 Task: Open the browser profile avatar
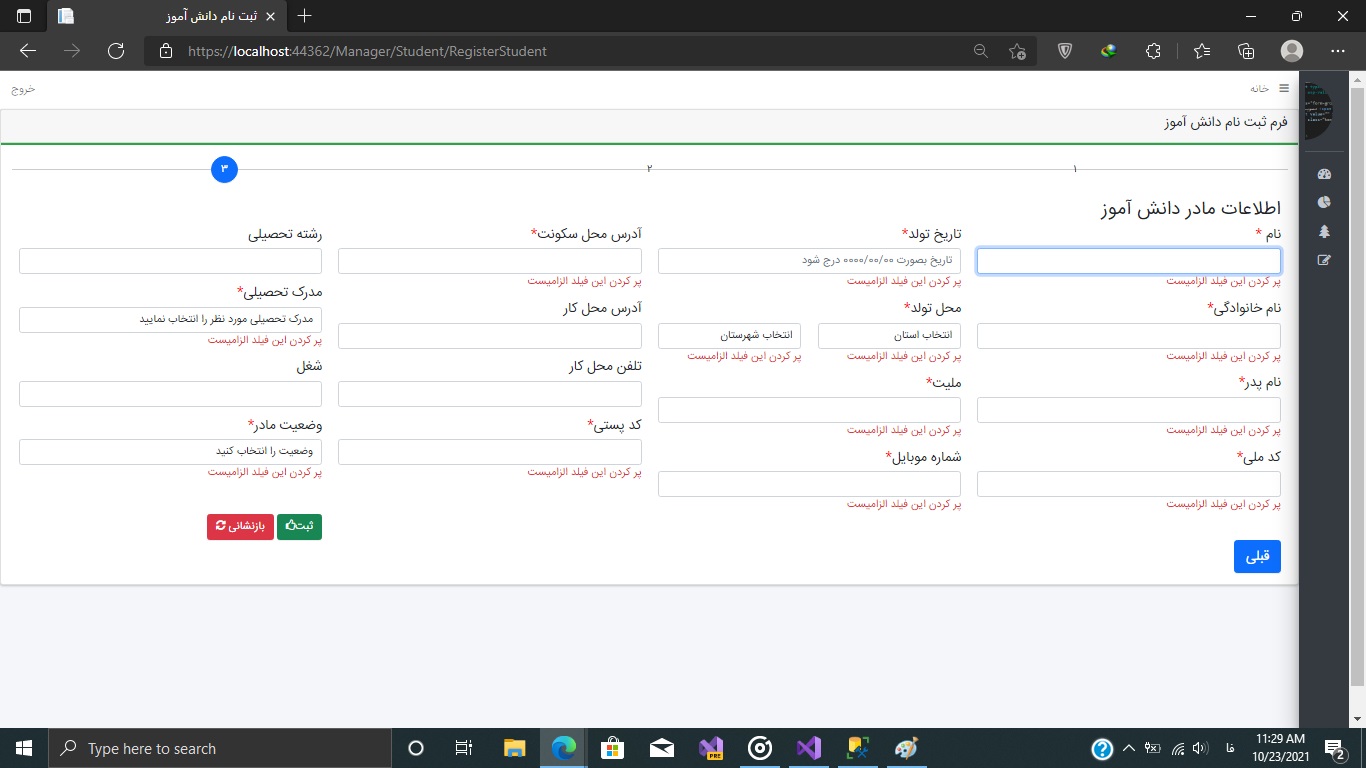point(1292,51)
